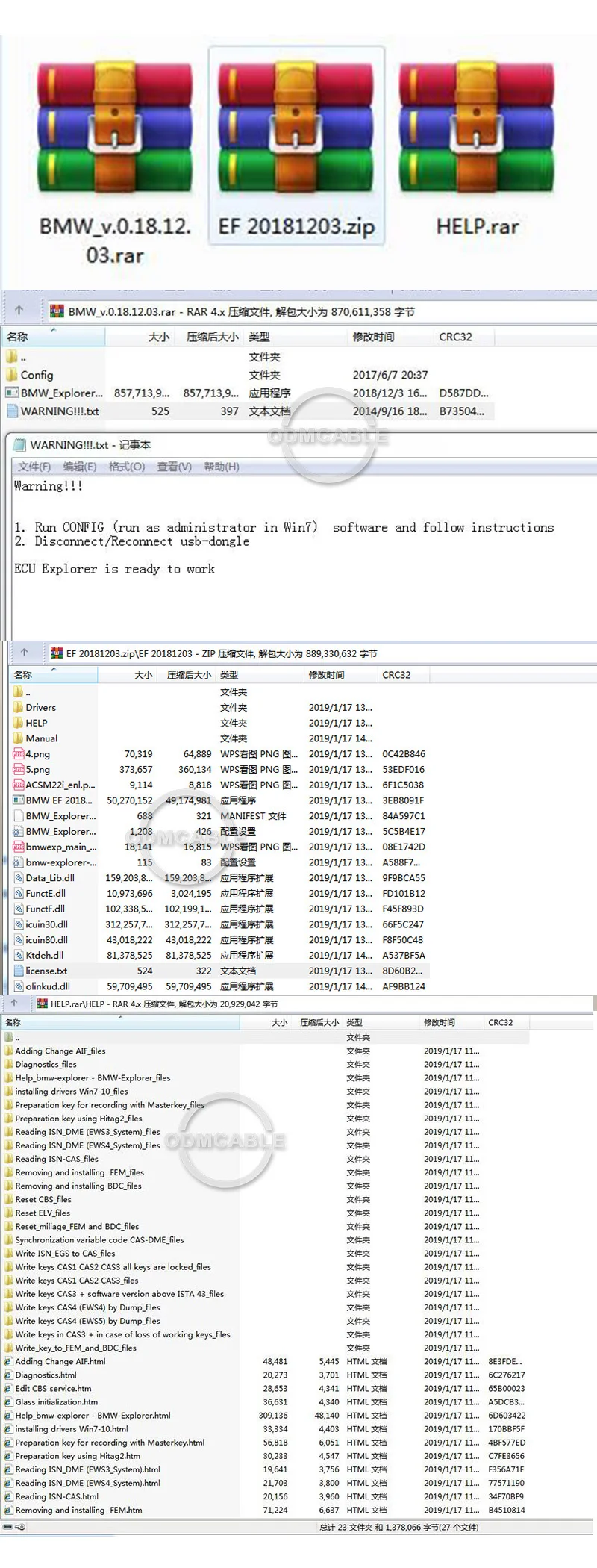This screenshot has width=597, height=1568.
Task: Select installing drivers Win7-10.html file
Action: click(x=72, y=1428)
